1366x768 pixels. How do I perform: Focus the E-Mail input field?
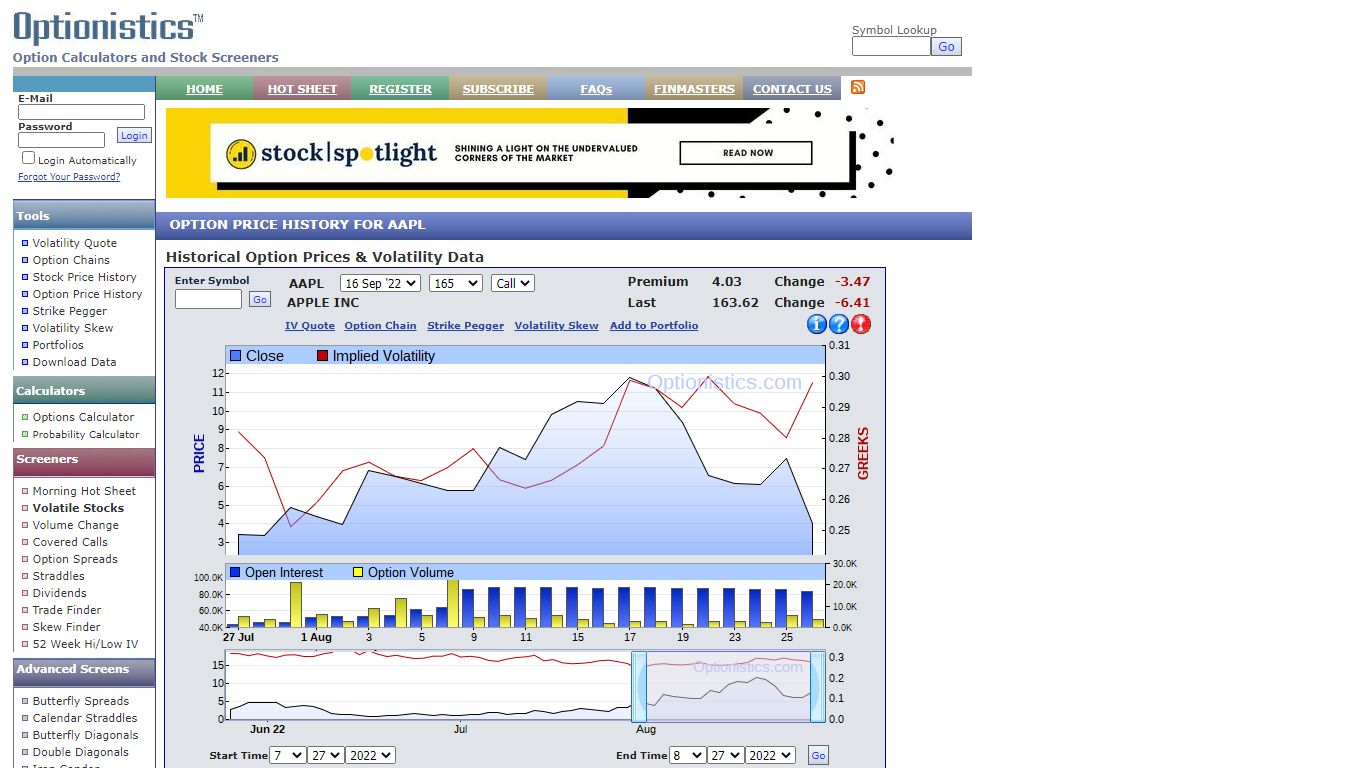(x=81, y=113)
